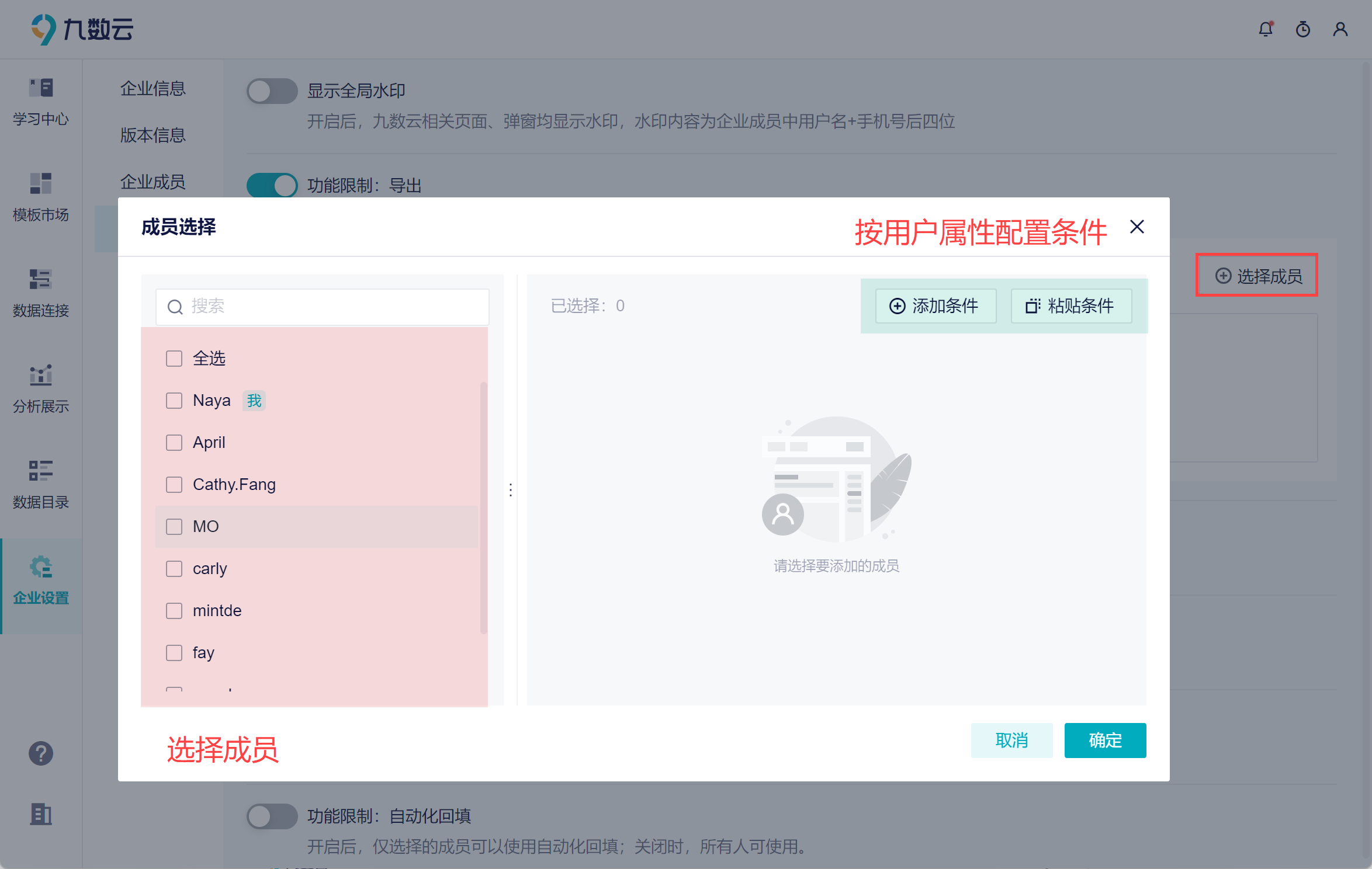
Task: Open 版本信息 menu item
Action: point(153,135)
